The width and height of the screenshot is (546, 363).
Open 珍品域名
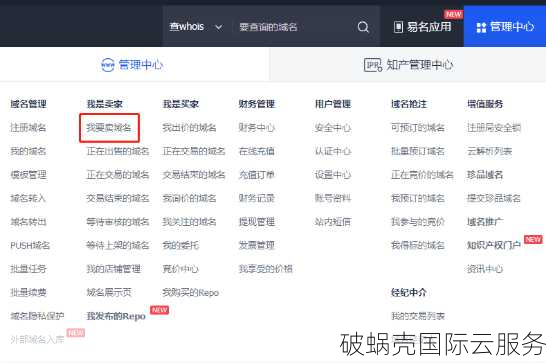click(485, 175)
